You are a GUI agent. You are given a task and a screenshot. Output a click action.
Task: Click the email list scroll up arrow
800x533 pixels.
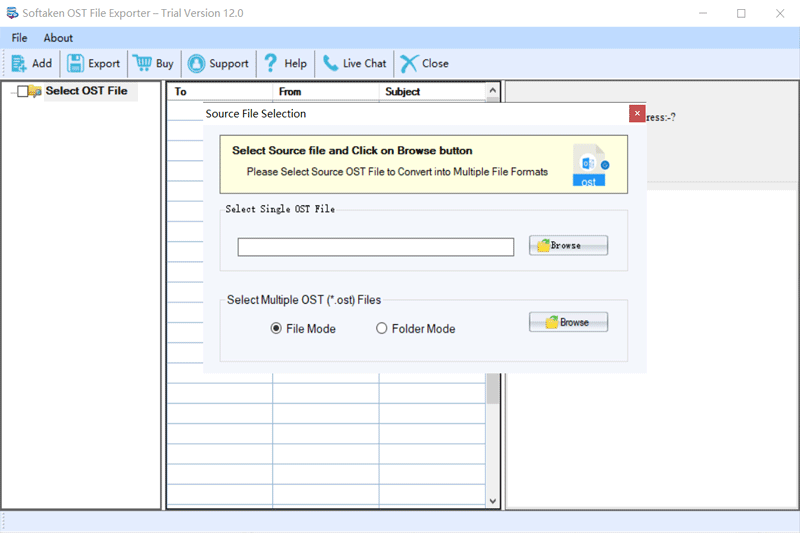(x=492, y=90)
